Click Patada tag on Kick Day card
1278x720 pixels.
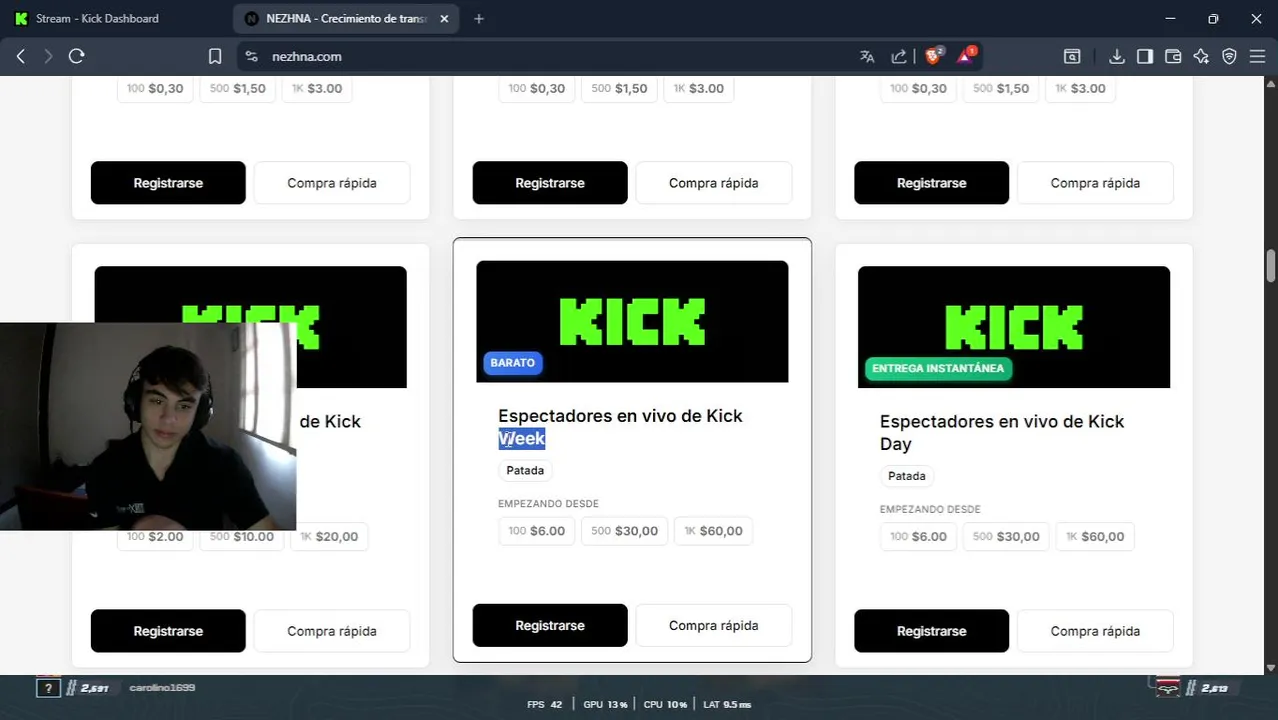click(907, 476)
